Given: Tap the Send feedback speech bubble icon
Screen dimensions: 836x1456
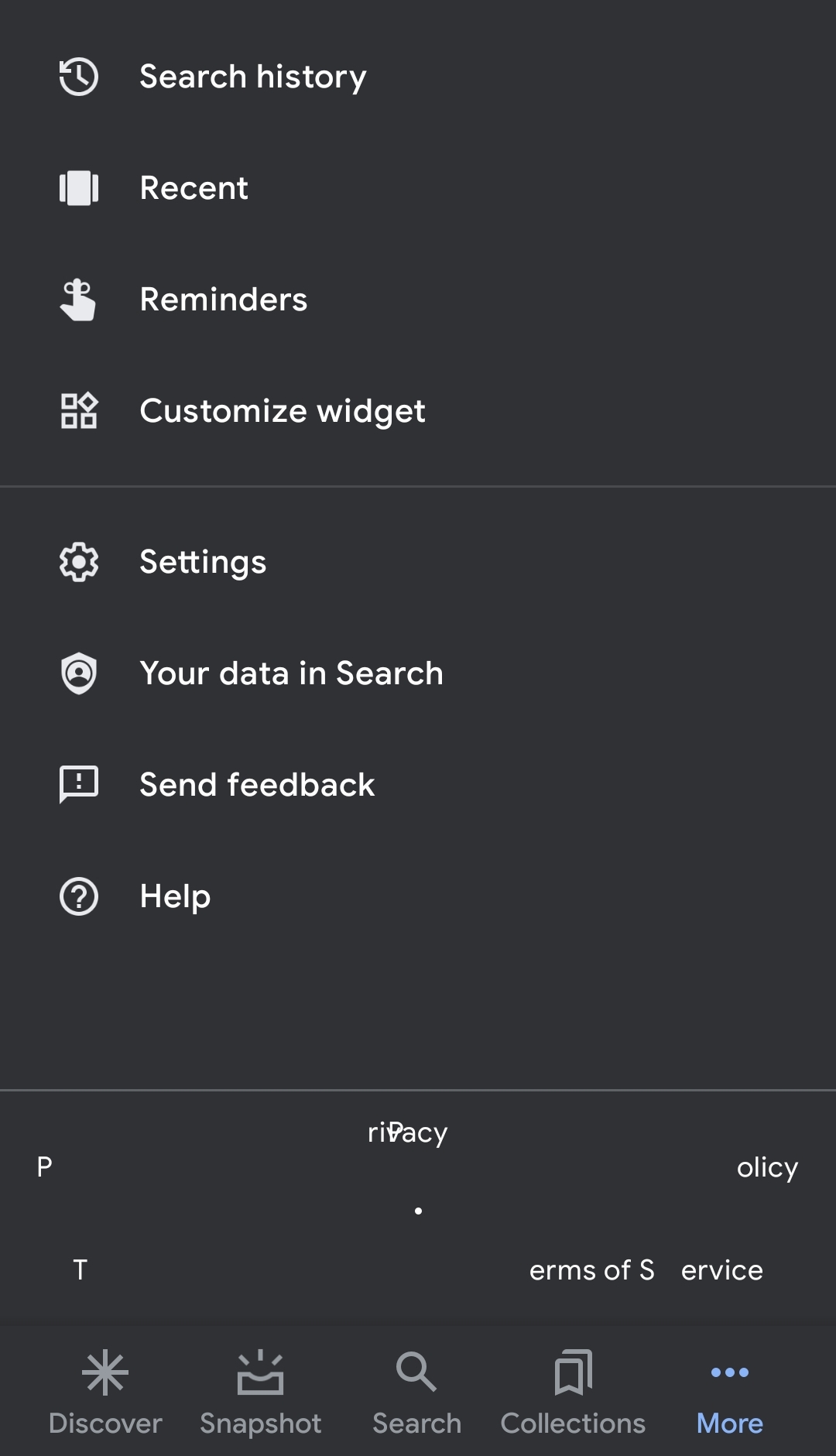Looking at the screenshot, I should [x=79, y=785].
